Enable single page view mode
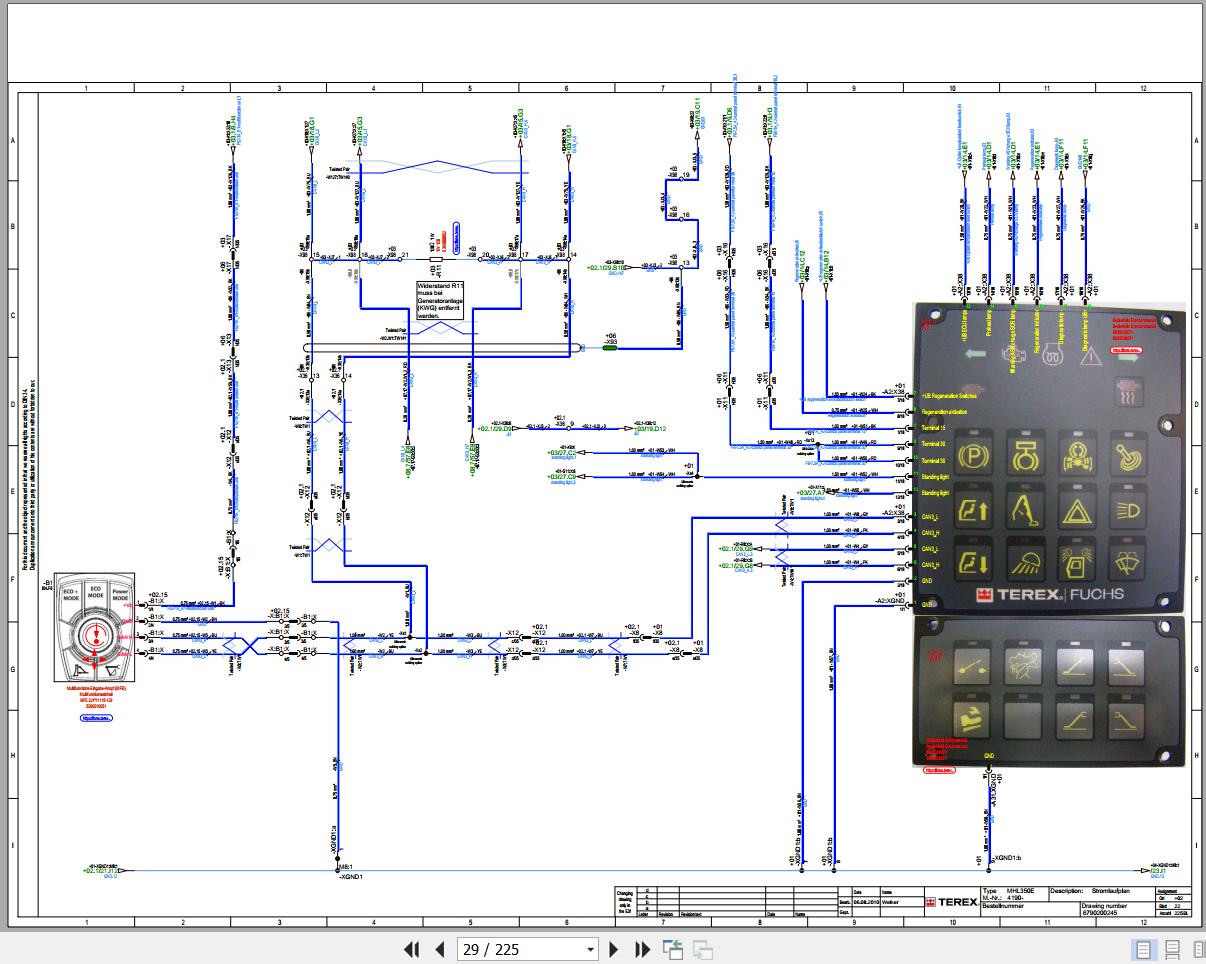Screen dimensions: 1206x964 [1145, 949]
